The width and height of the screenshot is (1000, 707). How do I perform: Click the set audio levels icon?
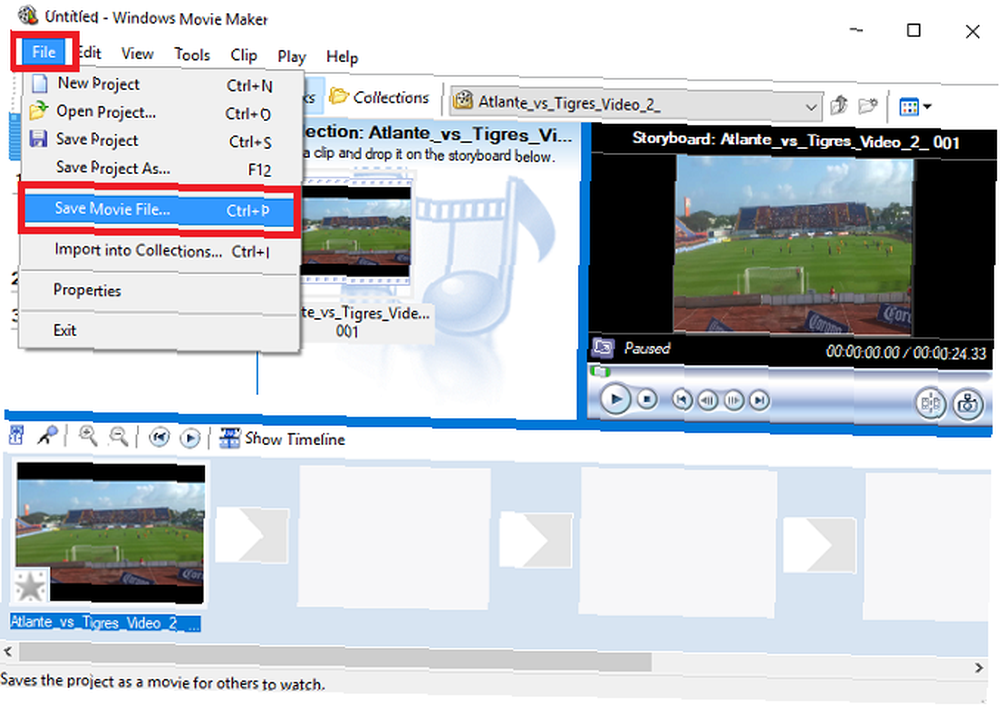tap(17, 436)
